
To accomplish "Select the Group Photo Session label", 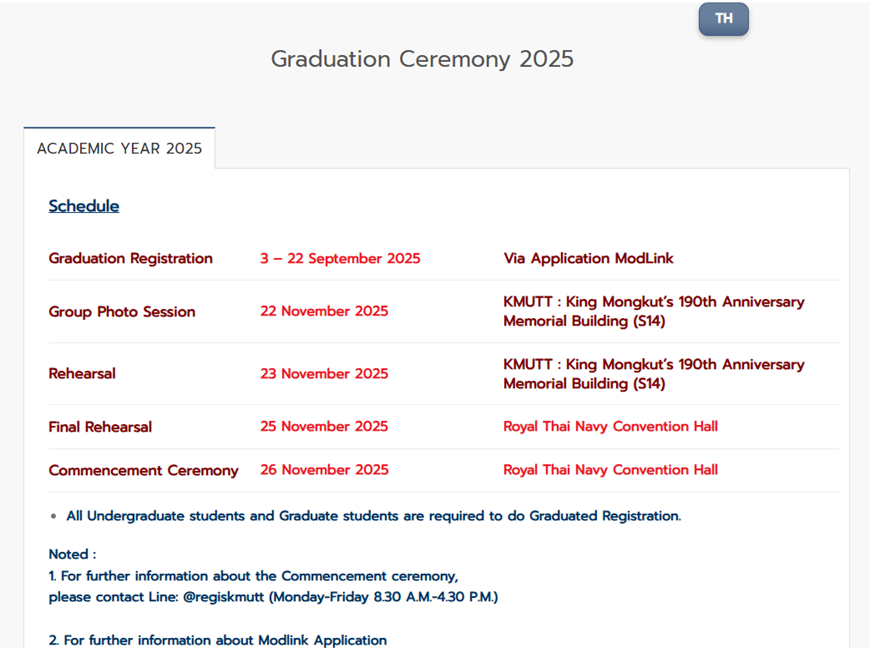I will pyautogui.click(x=122, y=311).
